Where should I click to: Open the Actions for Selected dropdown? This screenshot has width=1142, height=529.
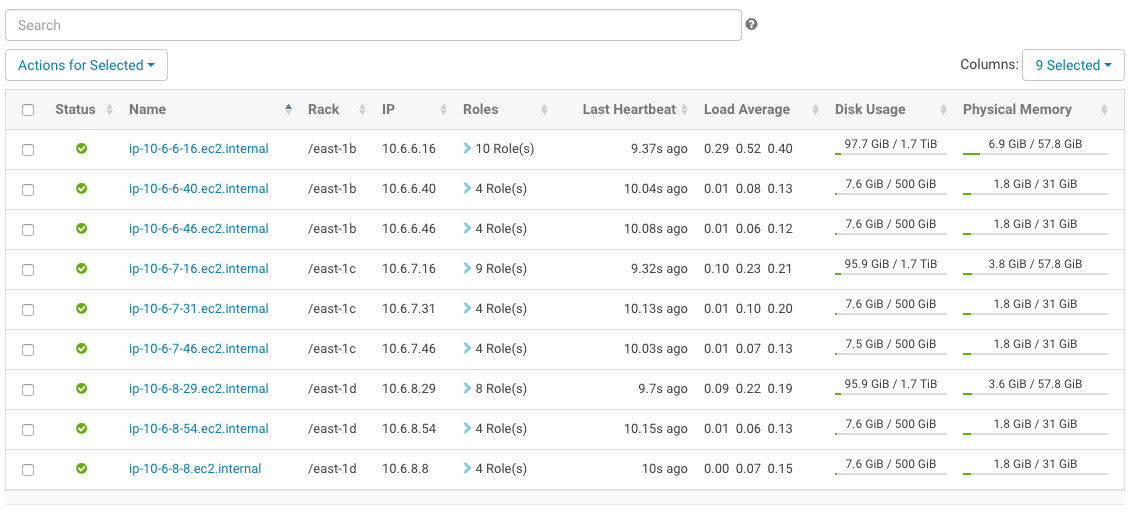click(86, 65)
